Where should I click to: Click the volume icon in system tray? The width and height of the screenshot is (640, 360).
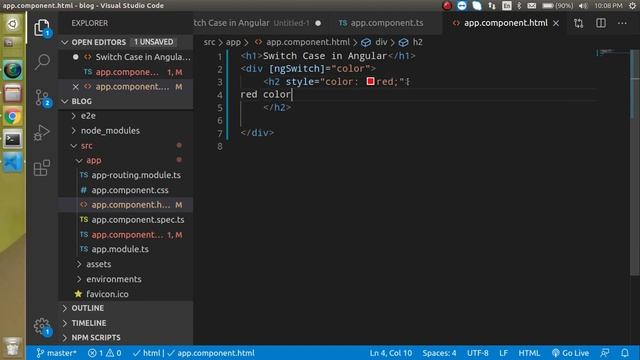coord(583,6)
